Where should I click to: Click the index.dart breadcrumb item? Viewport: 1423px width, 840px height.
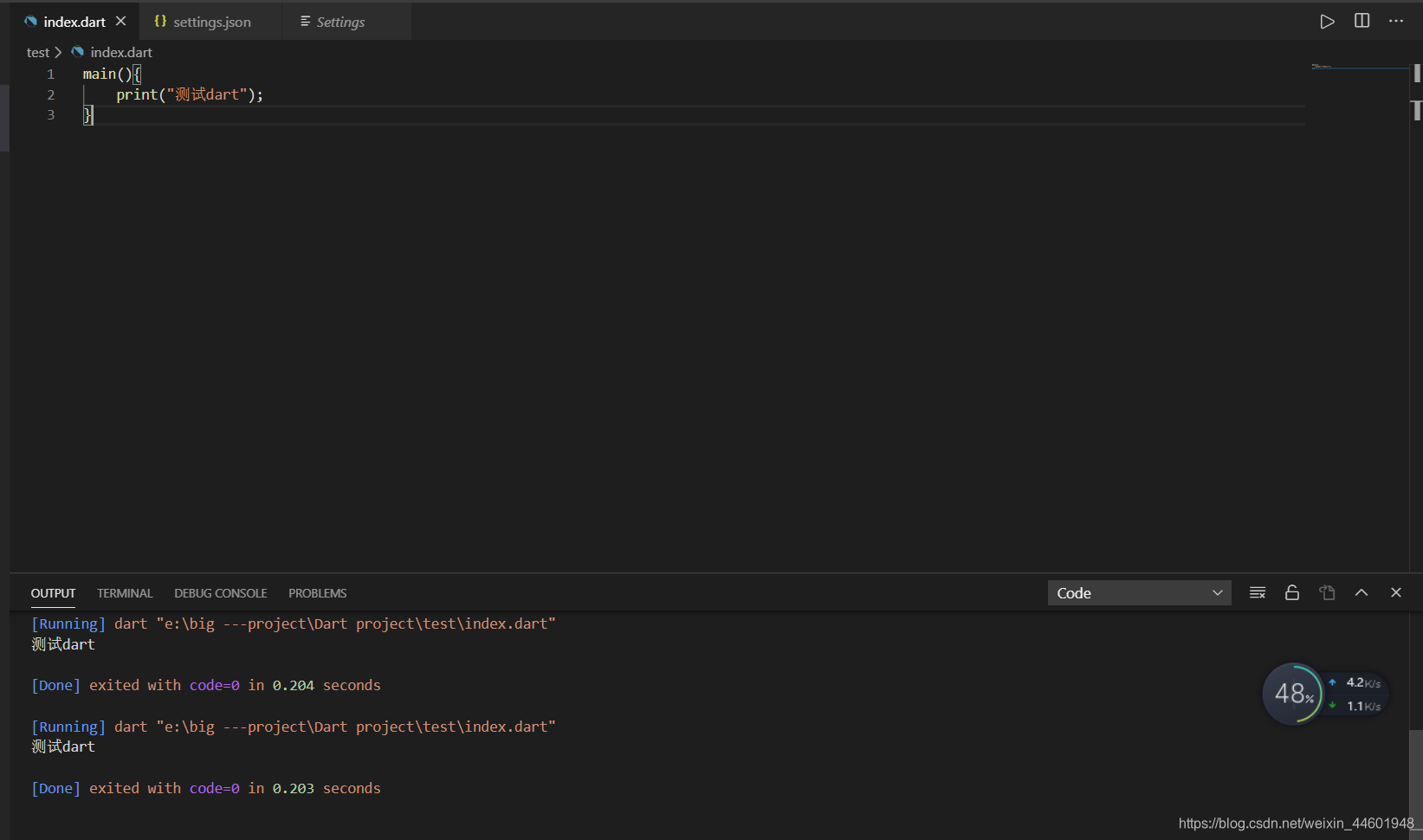[121, 53]
